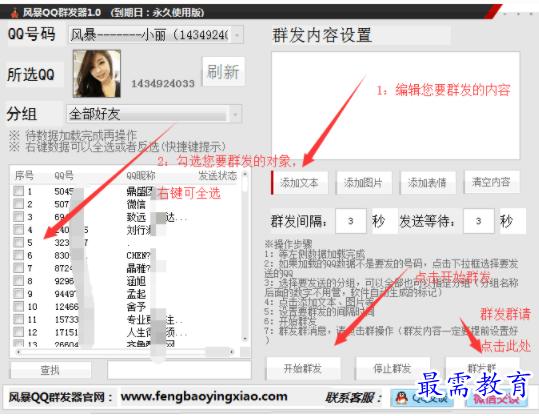Viewport: 539px width, 416px height.
Task: Click the QQ number 1434924033 text
Action: (x=163, y=84)
